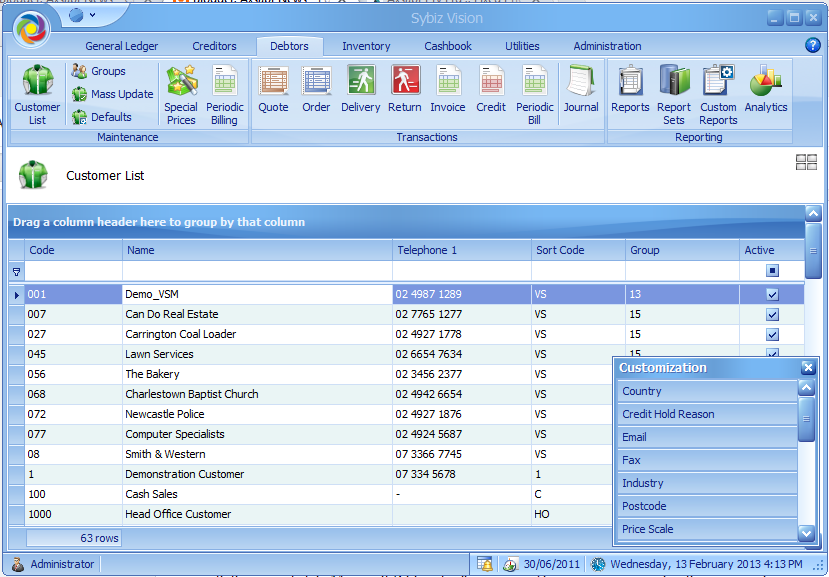Switch to the Utilities tab
Screen dimensions: 829x577
click(522, 46)
